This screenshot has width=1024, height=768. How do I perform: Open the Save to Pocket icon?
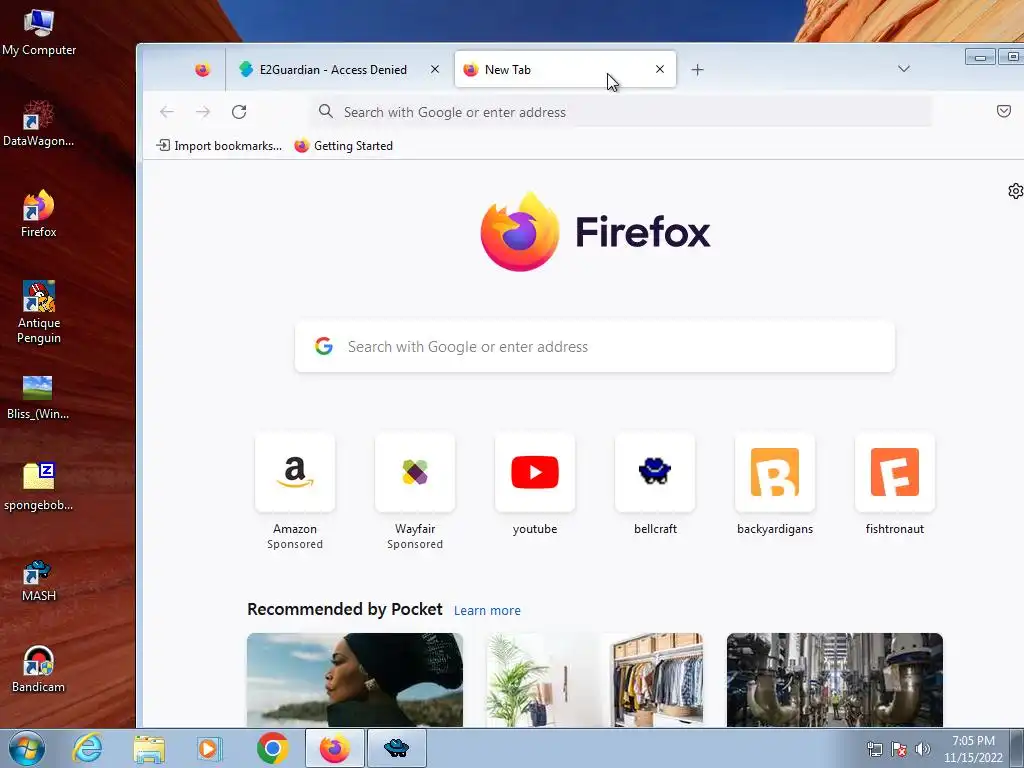point(1004,111)
